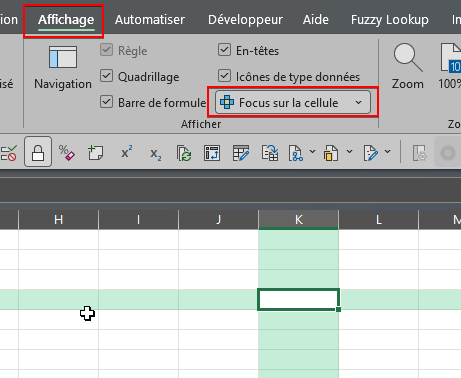Click the percent eraser icon
The image size is (461, 378).
[x=67, y=153]
